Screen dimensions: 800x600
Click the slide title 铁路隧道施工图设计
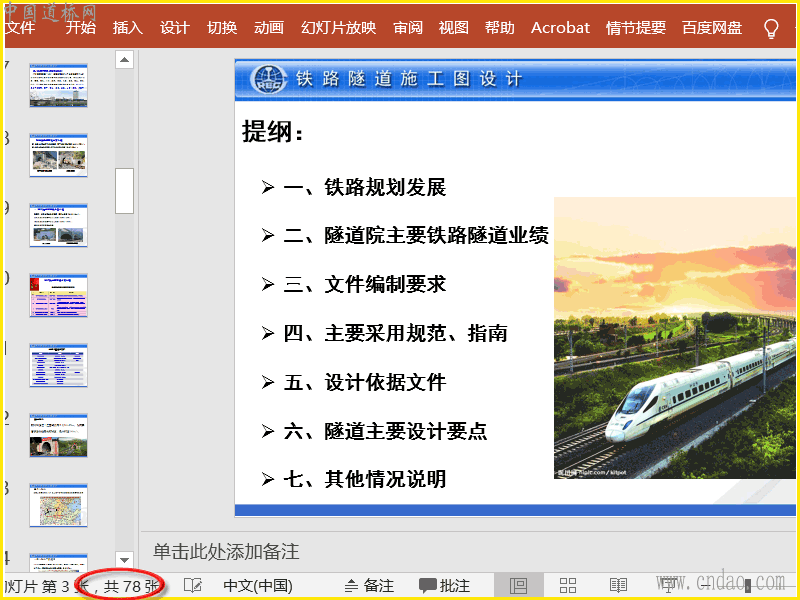coord(409,79)
